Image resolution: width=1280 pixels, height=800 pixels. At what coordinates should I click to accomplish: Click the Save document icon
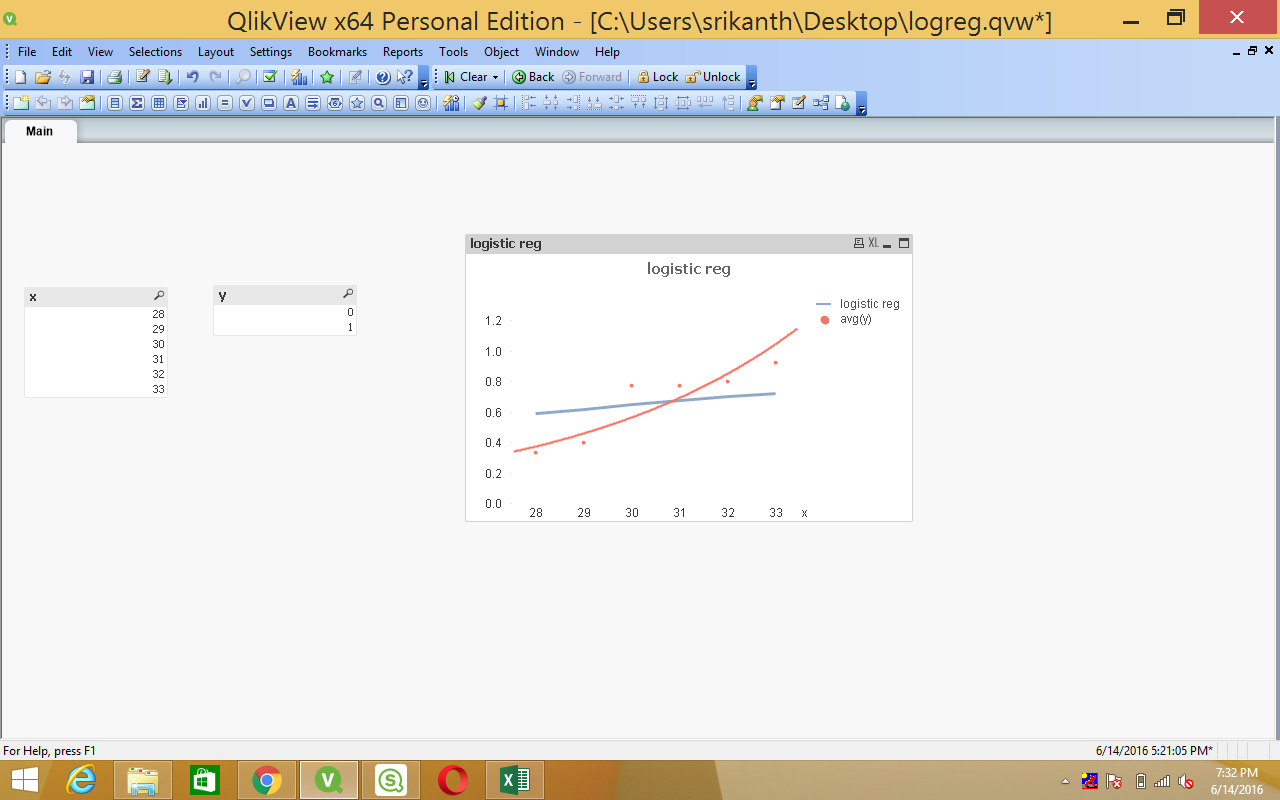(87, 77)
